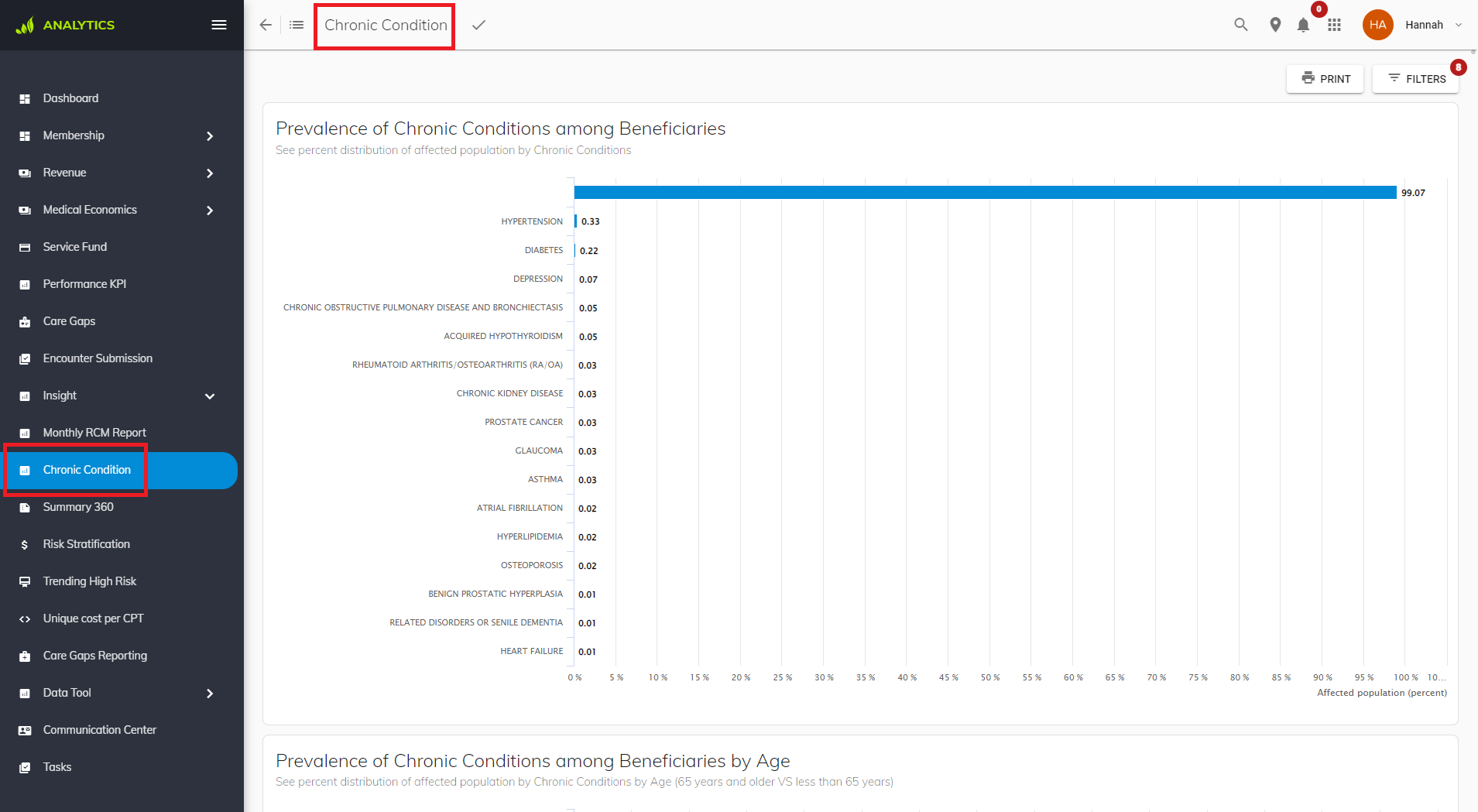Screen dimensions: 1478x812
Task: Open the Hannah user dropdown arrow
Action: pos(1459,25)
